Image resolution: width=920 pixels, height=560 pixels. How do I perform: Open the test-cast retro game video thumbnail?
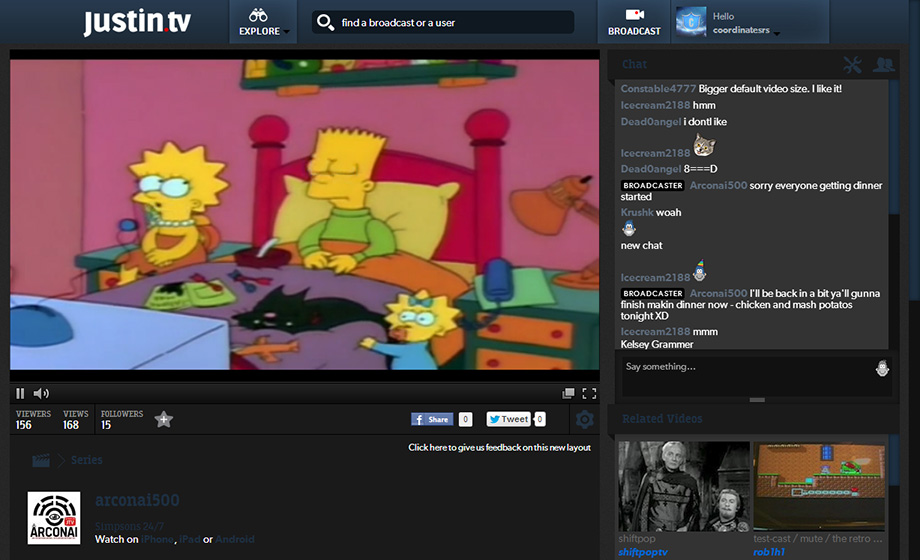tap(819, 487)
